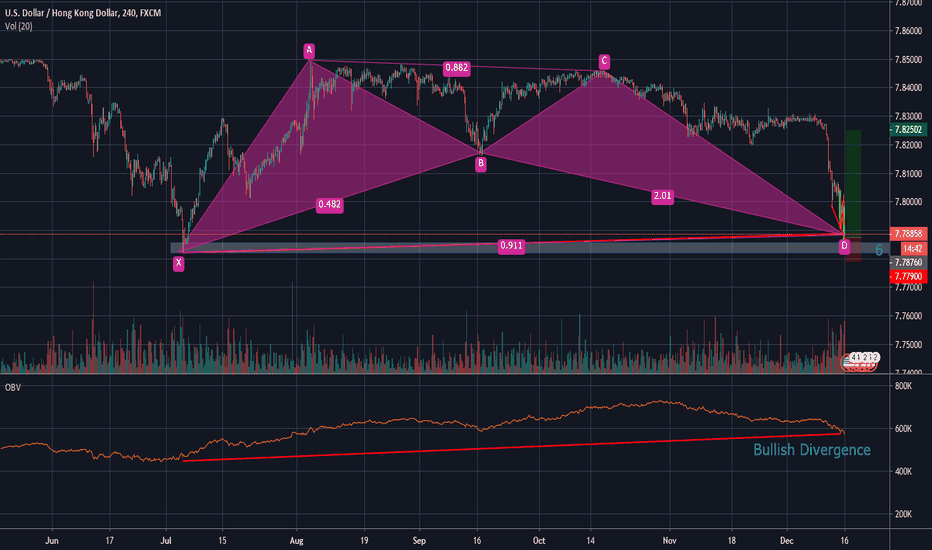Click the Jul label on time axis

166,540
